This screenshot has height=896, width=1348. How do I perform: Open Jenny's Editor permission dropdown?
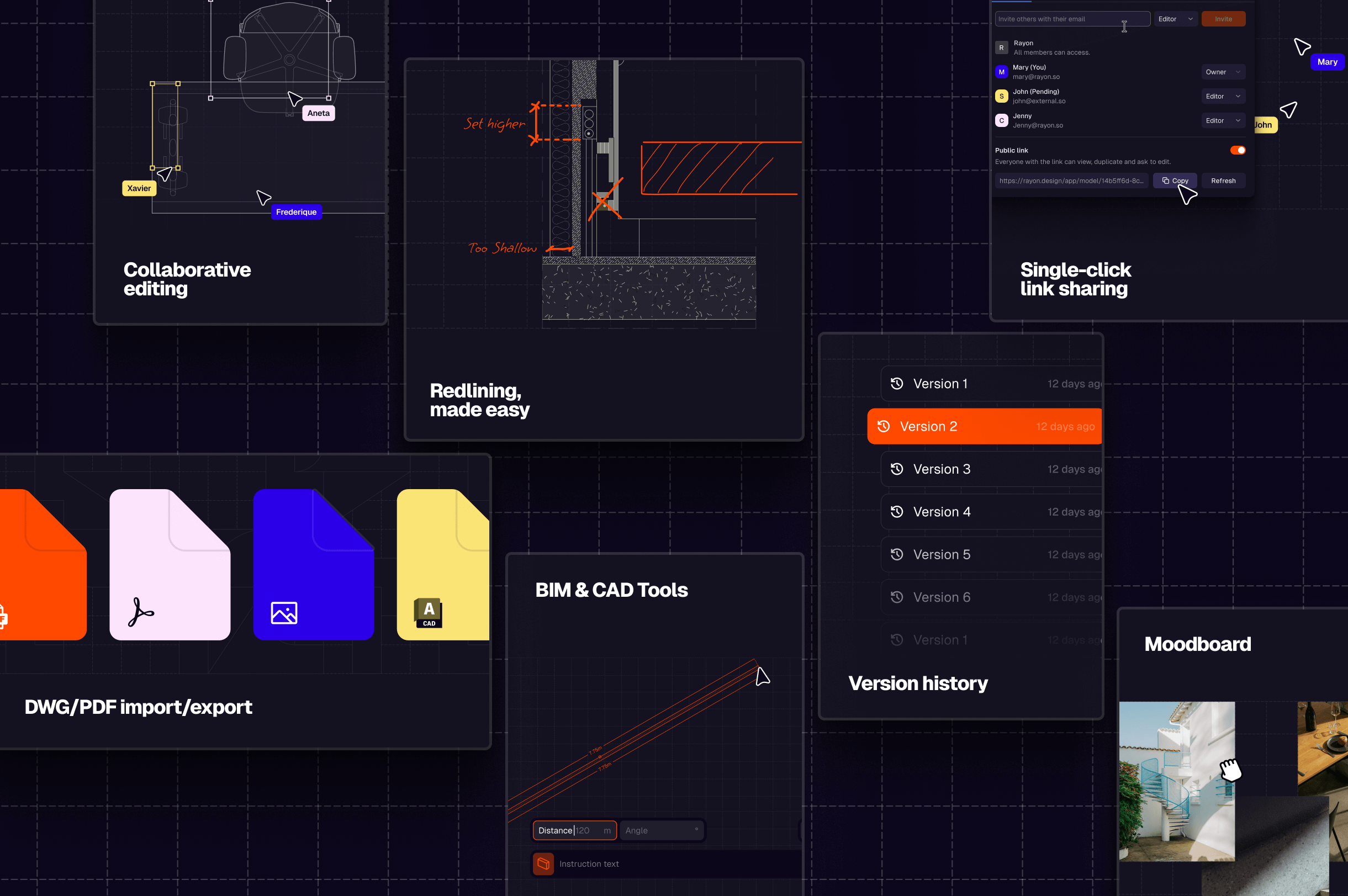tap(1222, 120)
